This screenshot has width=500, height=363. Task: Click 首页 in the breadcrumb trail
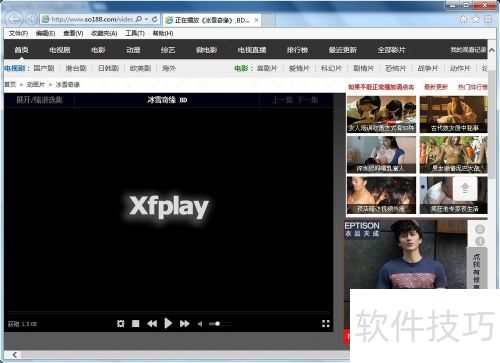coord(10,85)
